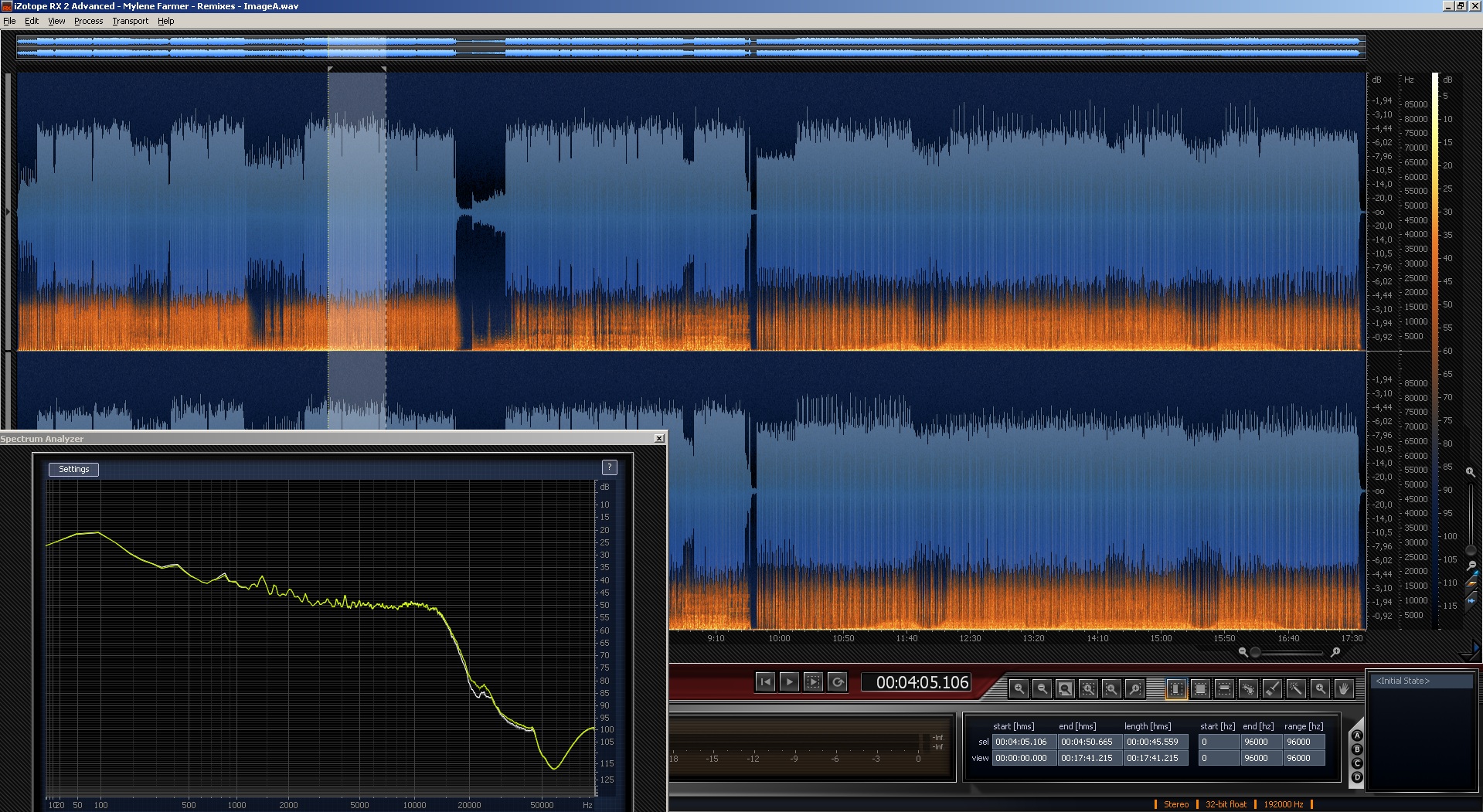Image resolution: width=1483 pixels, height=812 pixels.
Task: Select compare snapshot B
Action: point(1357,749)
